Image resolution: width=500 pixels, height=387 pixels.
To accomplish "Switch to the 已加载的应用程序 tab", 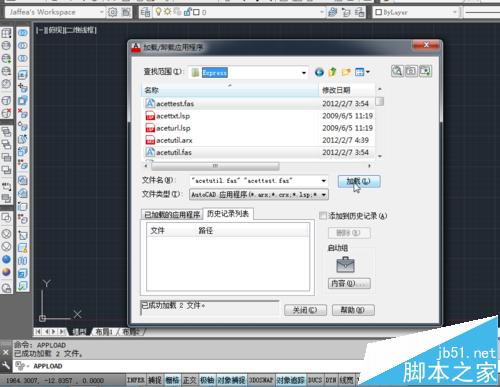I will click(x=172, y=215).
